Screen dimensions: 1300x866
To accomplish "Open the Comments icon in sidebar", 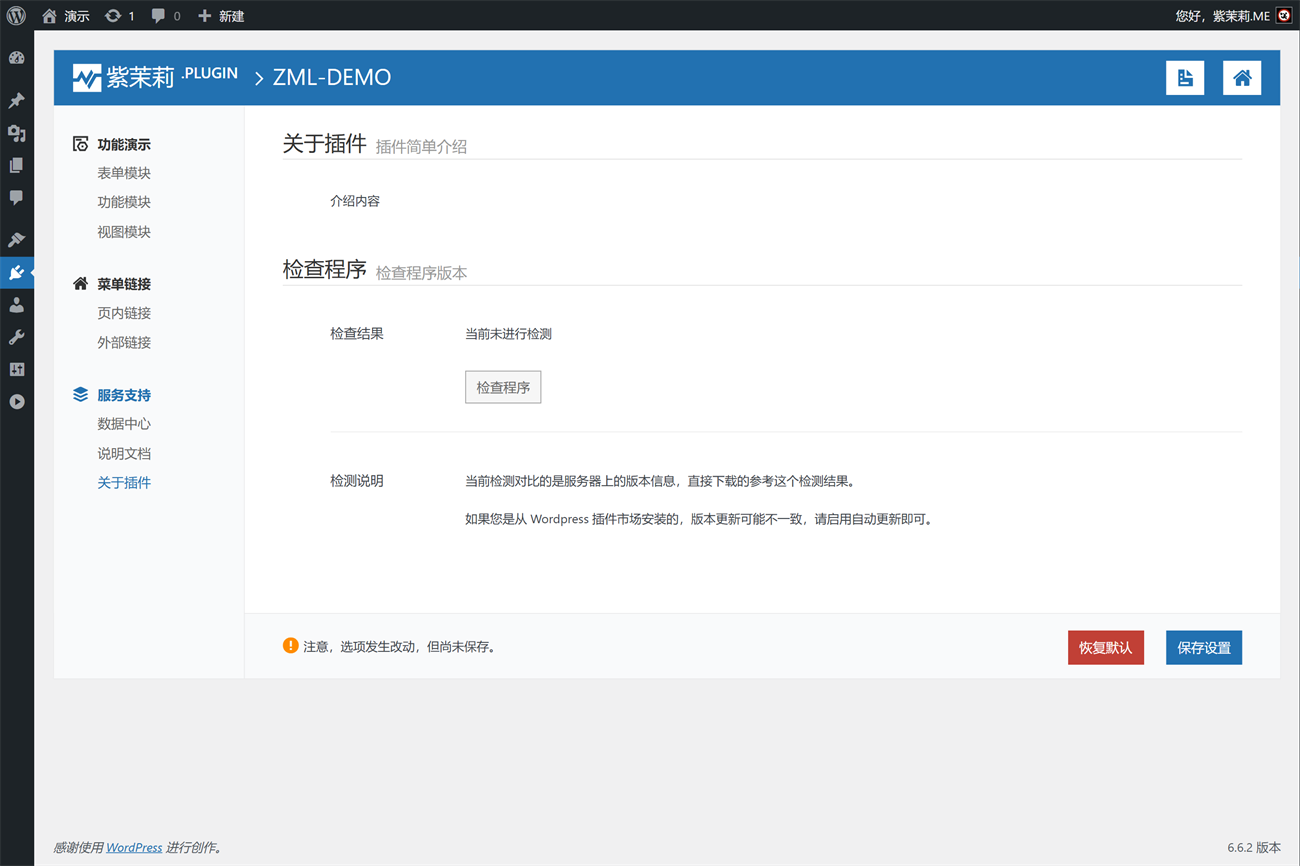I will click(16, 198).
